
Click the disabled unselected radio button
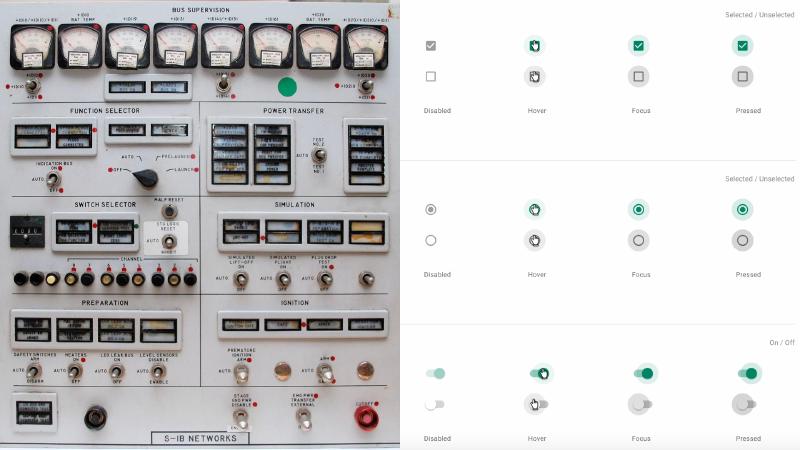pyautogui.click(x=430, y=240)
